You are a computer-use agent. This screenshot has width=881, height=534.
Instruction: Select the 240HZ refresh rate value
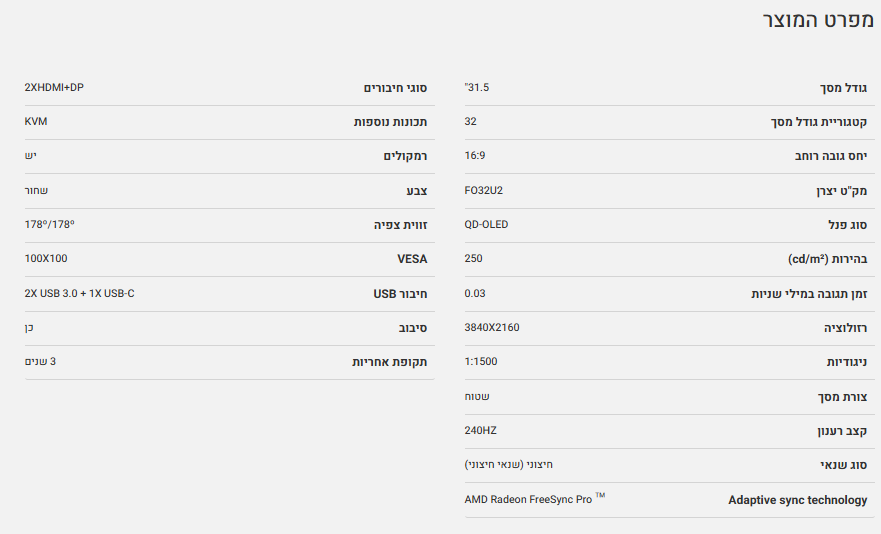pyautogui.click(x=481, y=431)
